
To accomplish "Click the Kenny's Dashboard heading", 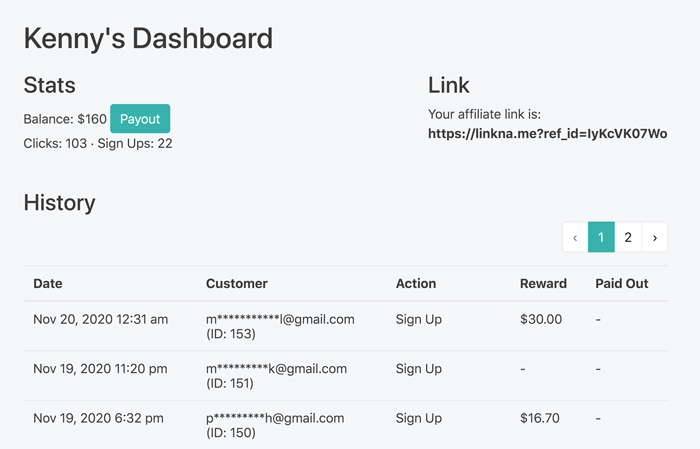I will pos(148,38).
